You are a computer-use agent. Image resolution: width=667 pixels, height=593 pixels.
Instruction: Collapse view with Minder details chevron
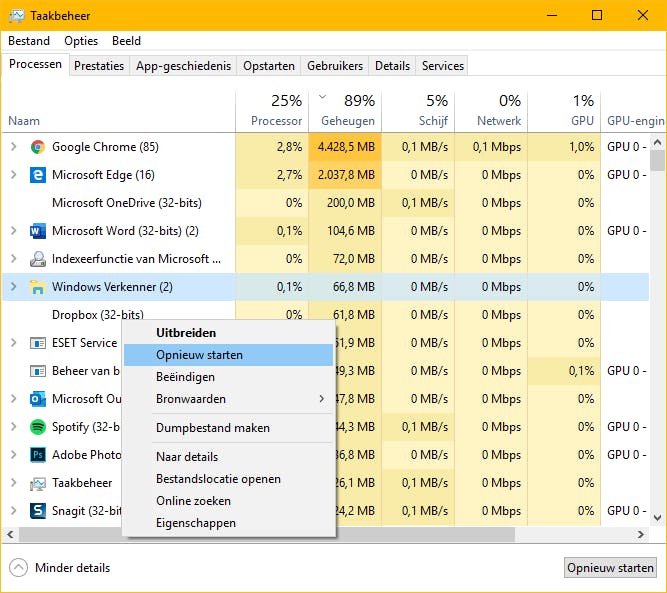[19, 568]
